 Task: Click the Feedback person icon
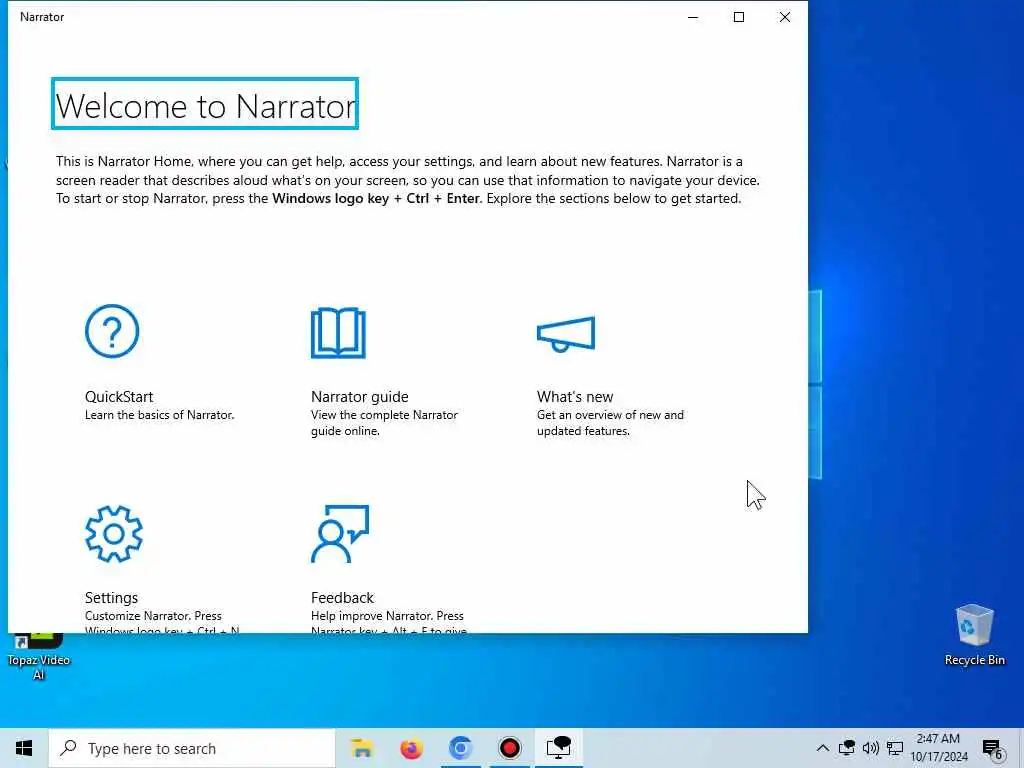(340, 534)
